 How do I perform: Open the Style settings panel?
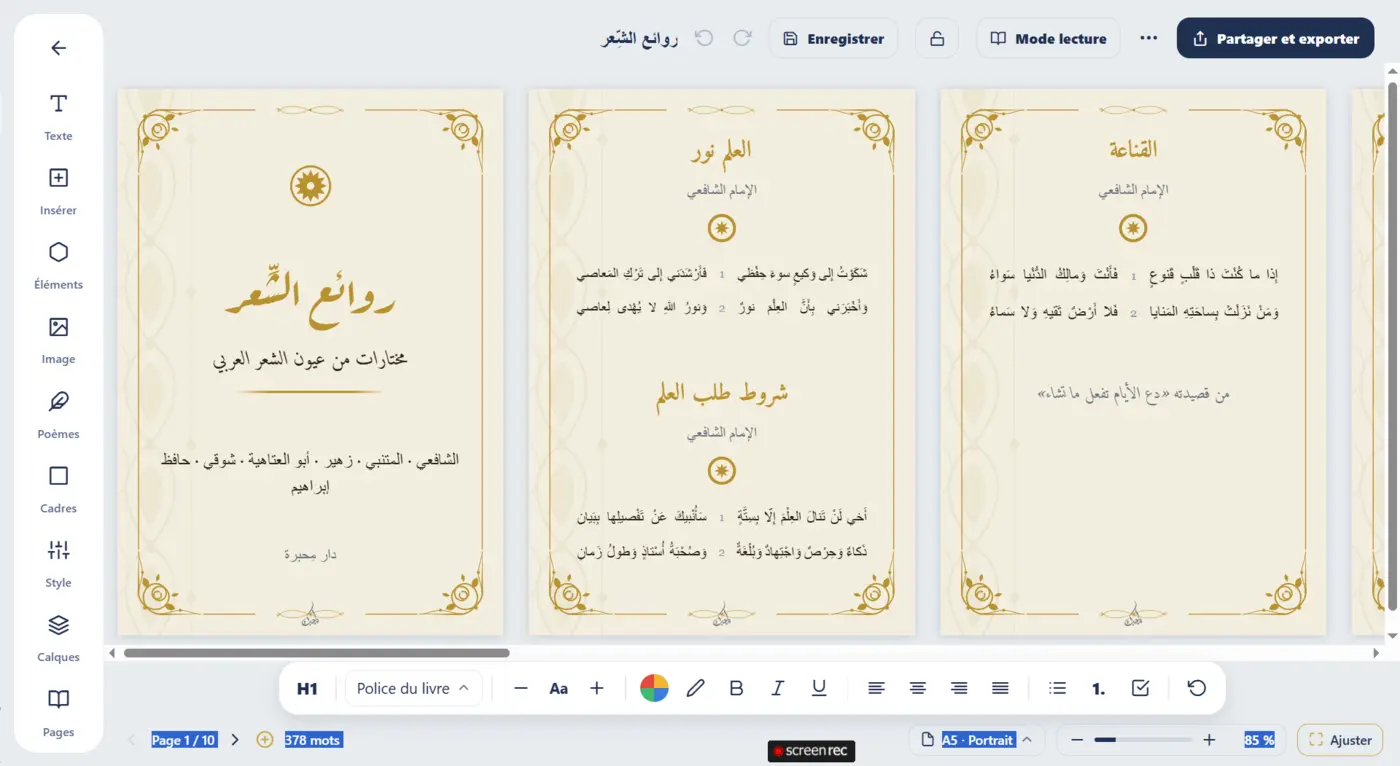click(x=58, y=562)
